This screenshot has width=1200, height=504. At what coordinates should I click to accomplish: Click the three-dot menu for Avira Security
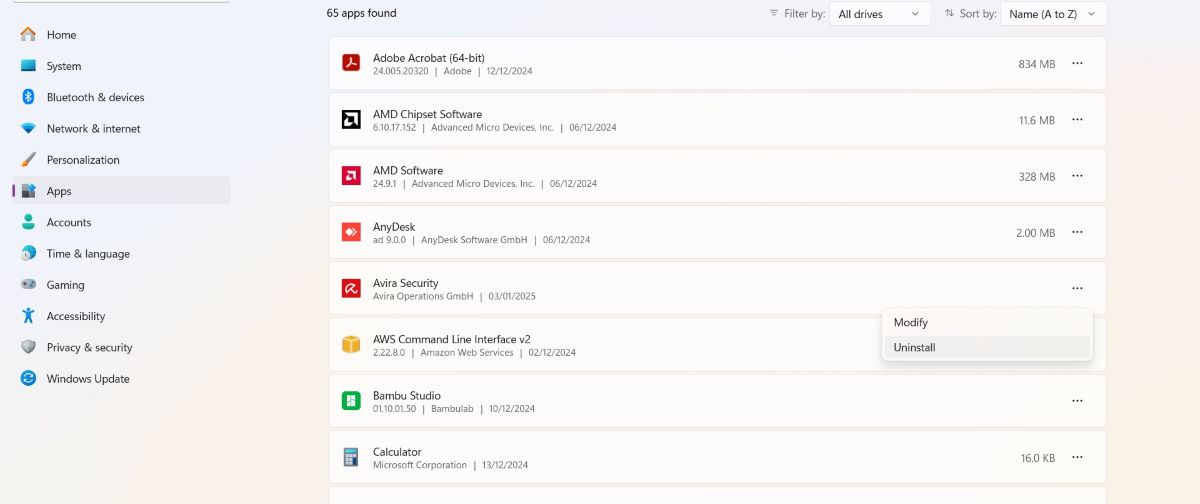1077,288
